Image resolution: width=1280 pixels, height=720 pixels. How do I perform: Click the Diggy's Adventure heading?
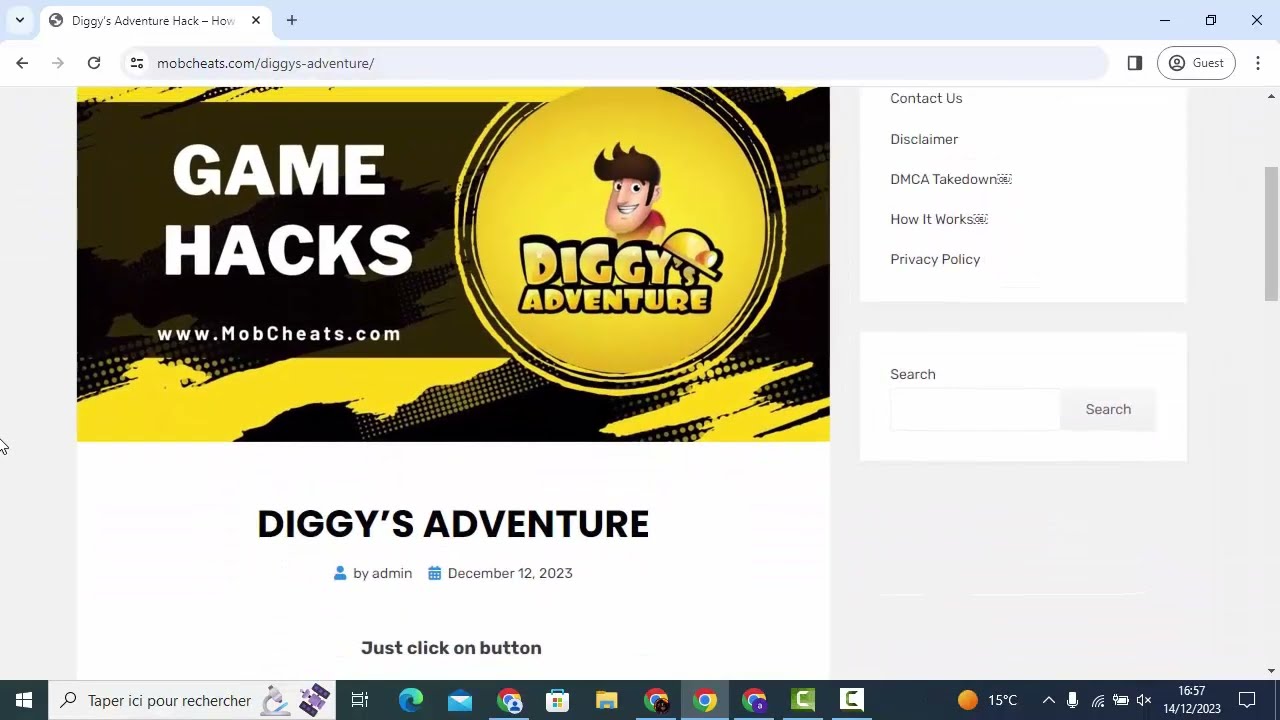pos(453,524)
